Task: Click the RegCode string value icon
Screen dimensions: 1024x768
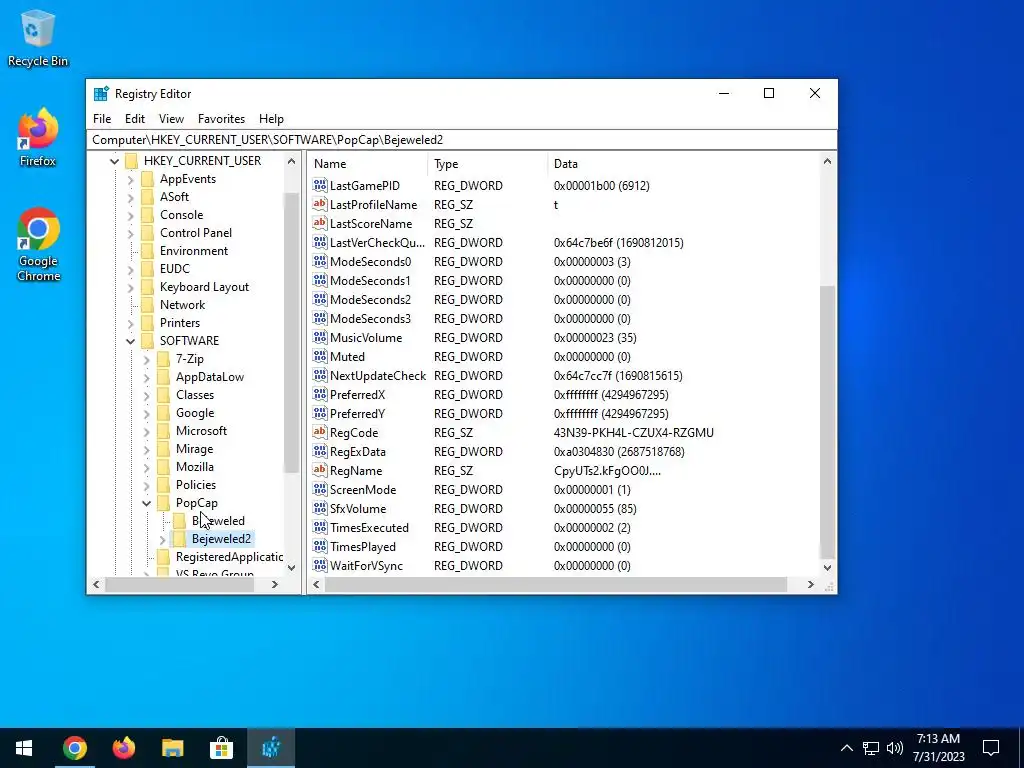Action: (319, 432)
